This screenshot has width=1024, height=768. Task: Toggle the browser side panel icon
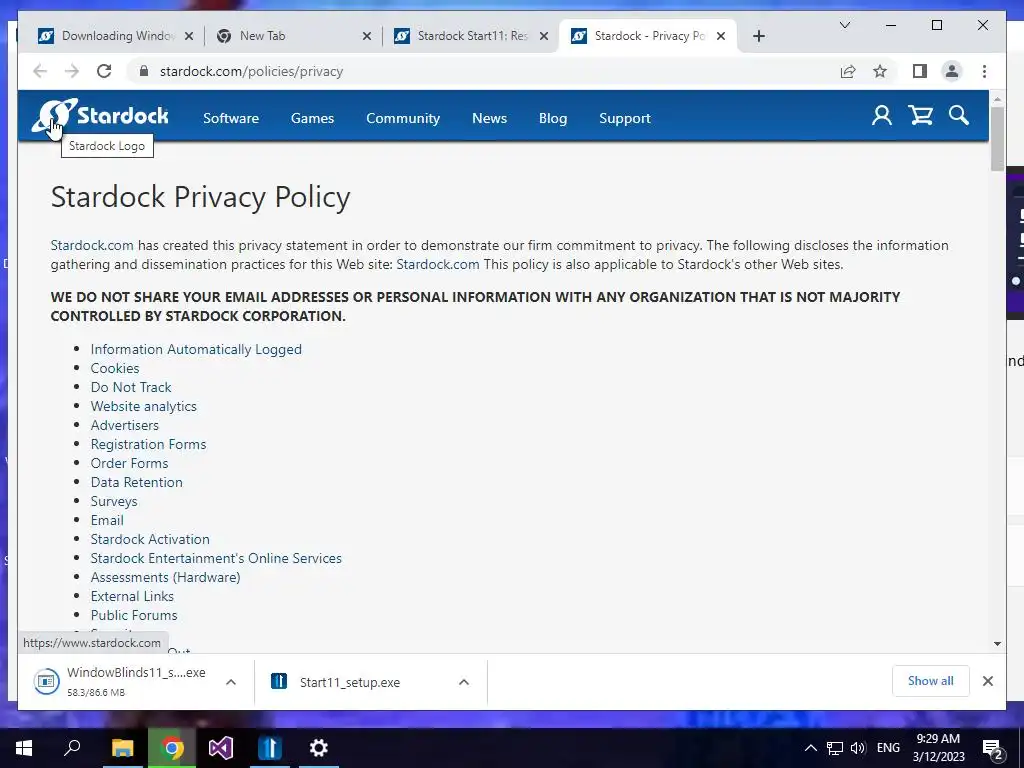pos(920,71)
